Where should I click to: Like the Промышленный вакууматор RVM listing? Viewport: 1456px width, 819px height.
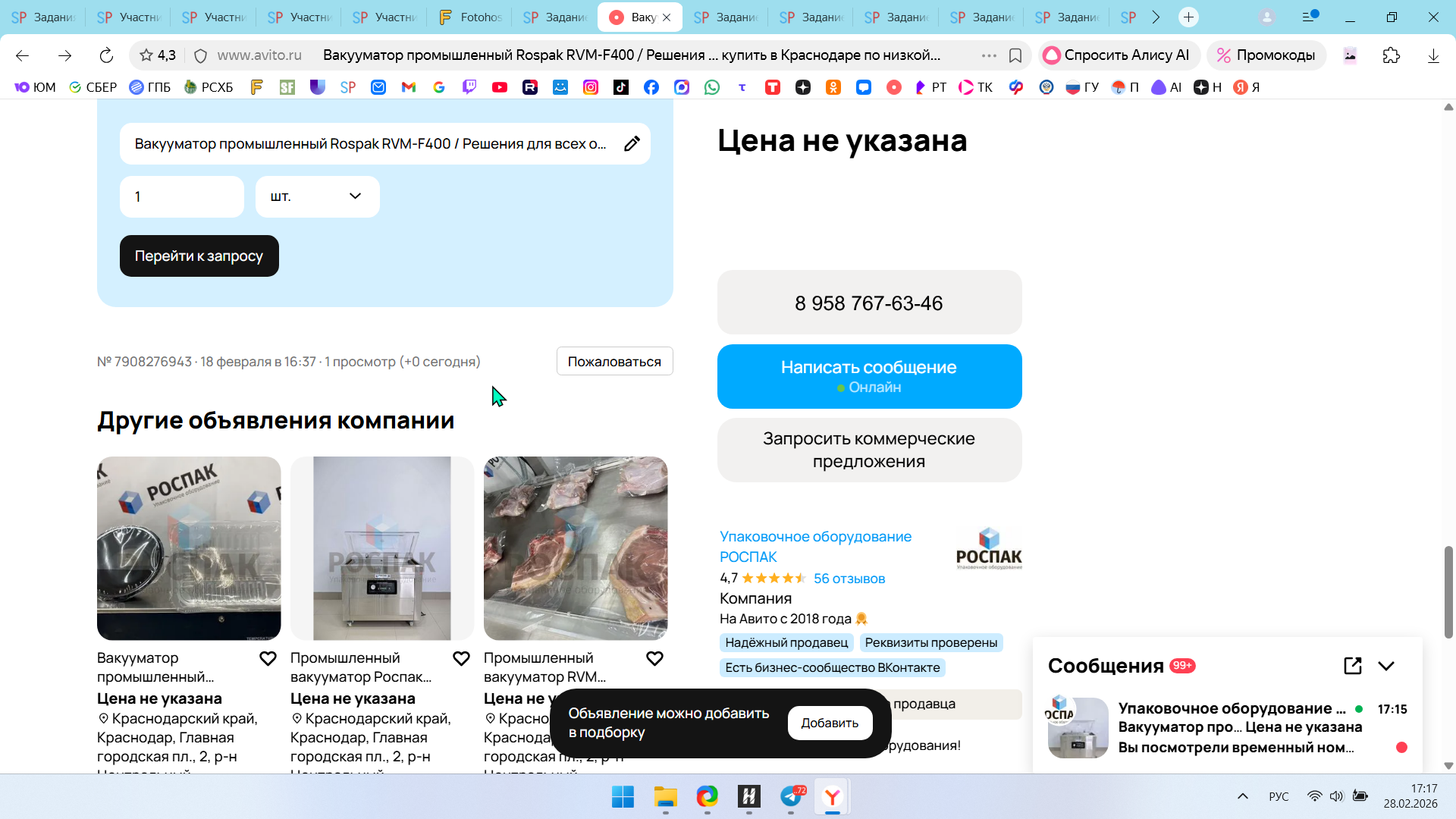[x=654, y=658]
